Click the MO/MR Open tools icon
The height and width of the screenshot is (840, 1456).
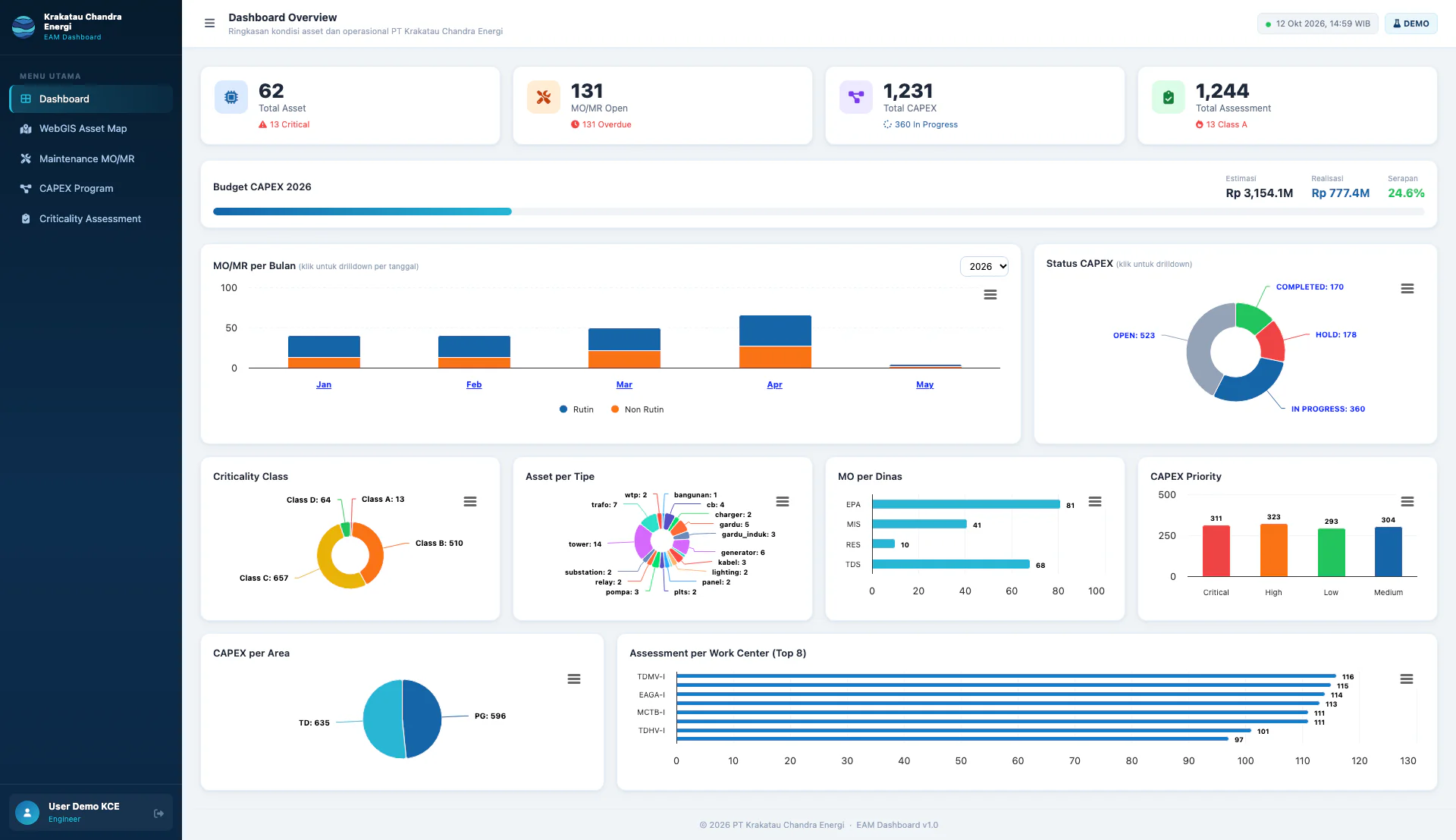[x=544, y=97]
